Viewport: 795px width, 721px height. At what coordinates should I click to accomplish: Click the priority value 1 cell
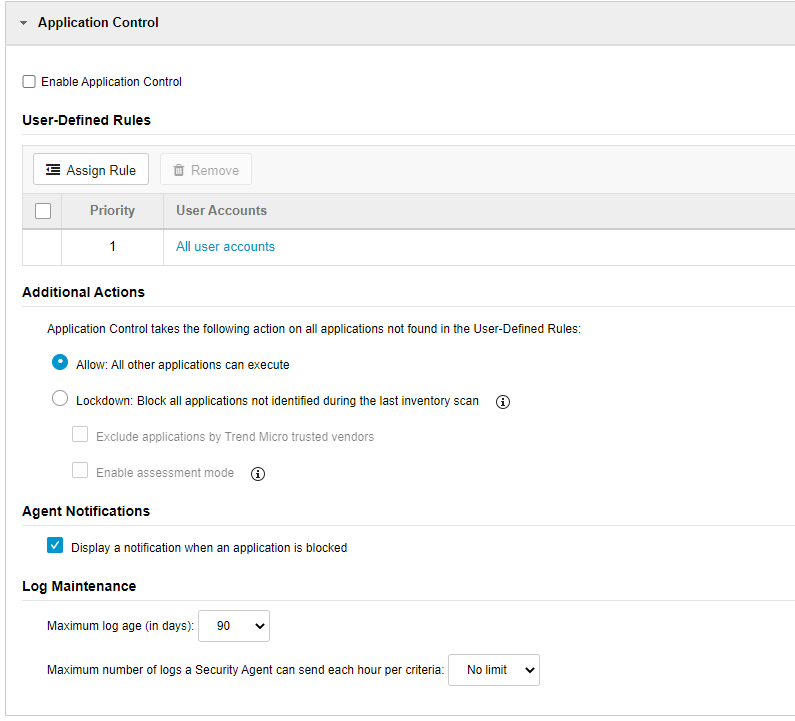(113, 247)
